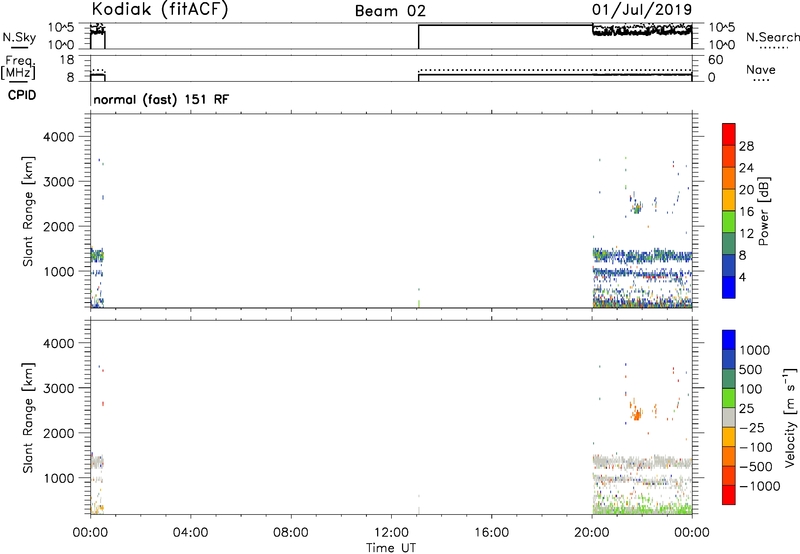Click the '20:00' time axis label
The width and height of the screenshot is (800, 554).
(x=592, y=533)
